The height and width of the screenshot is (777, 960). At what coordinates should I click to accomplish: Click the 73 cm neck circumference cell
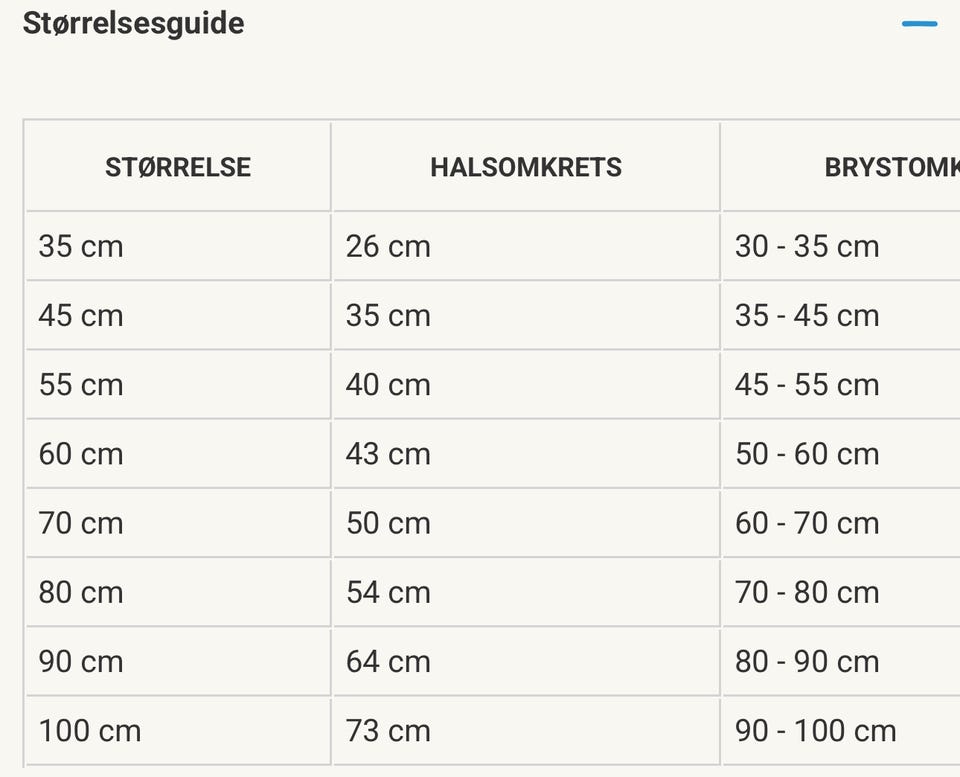click(388, 731)
